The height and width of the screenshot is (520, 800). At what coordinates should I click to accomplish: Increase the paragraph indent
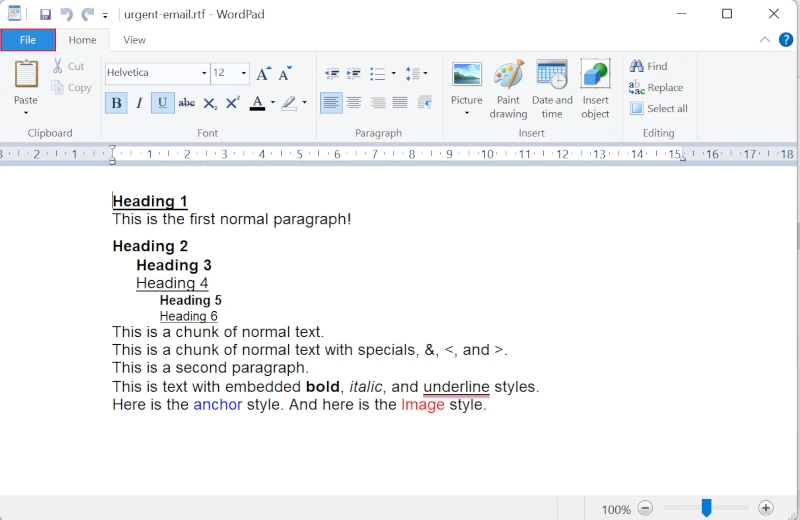[354, 74]
